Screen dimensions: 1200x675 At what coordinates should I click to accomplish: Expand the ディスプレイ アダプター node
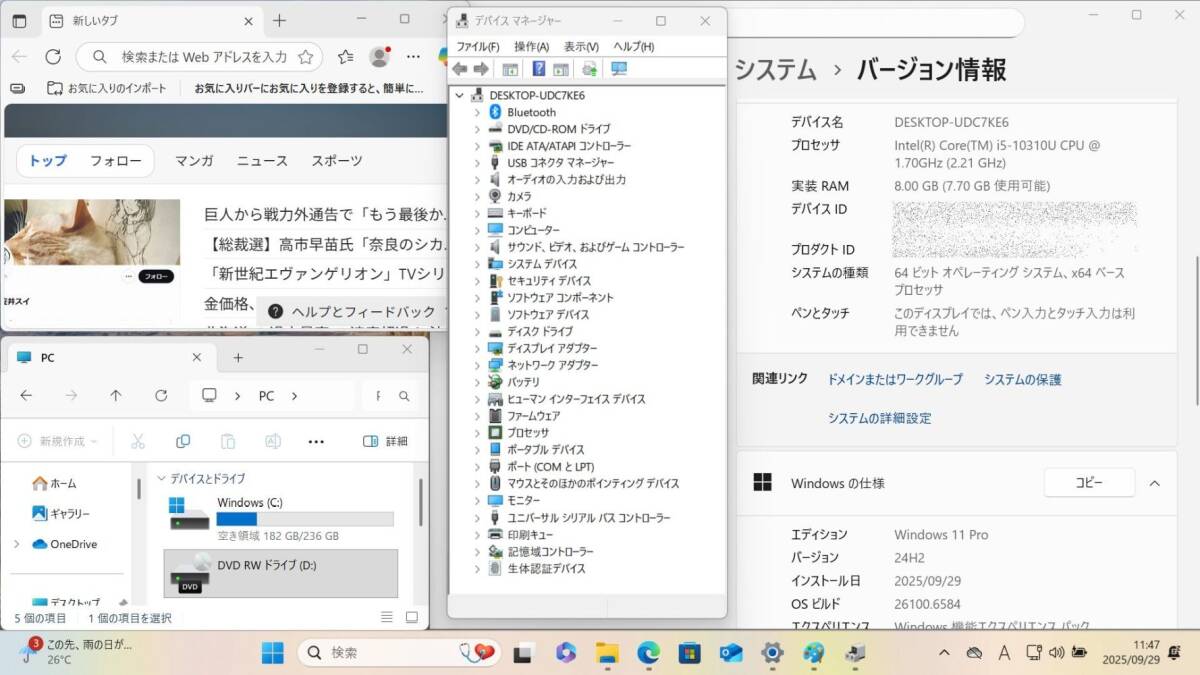click(477, 349)
